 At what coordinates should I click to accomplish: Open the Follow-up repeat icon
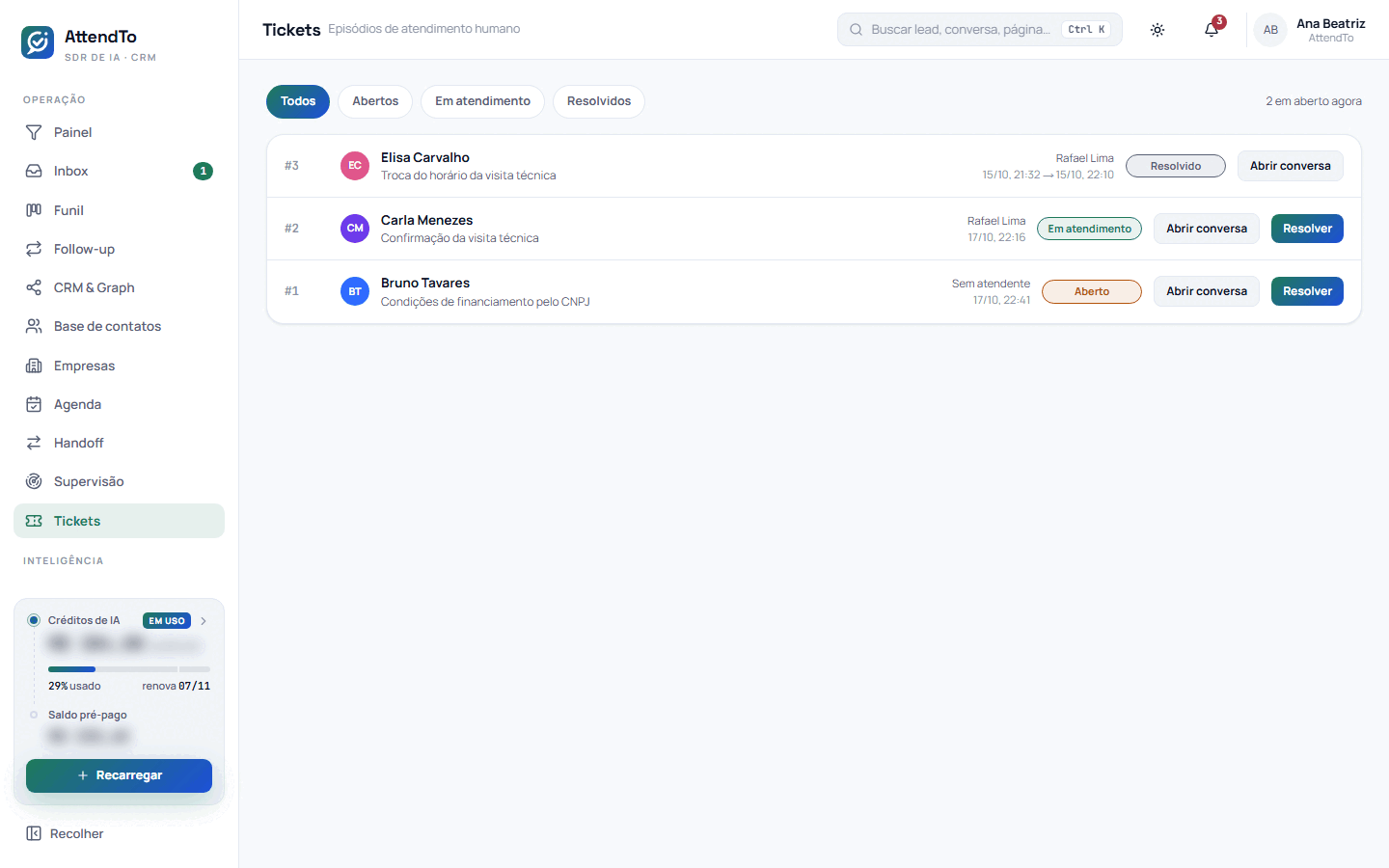[34, 249]
